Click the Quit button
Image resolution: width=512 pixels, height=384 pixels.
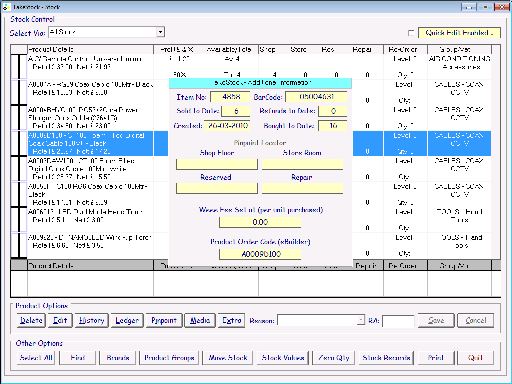(x=475, y=358)
